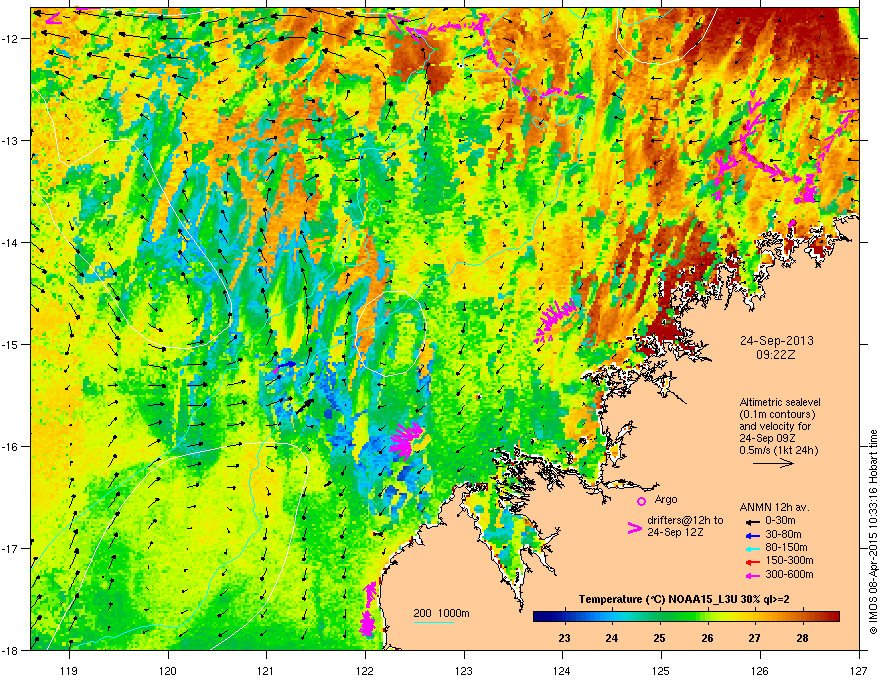
Task: Click the colorbar tick label 27
Action: point(754,638)
